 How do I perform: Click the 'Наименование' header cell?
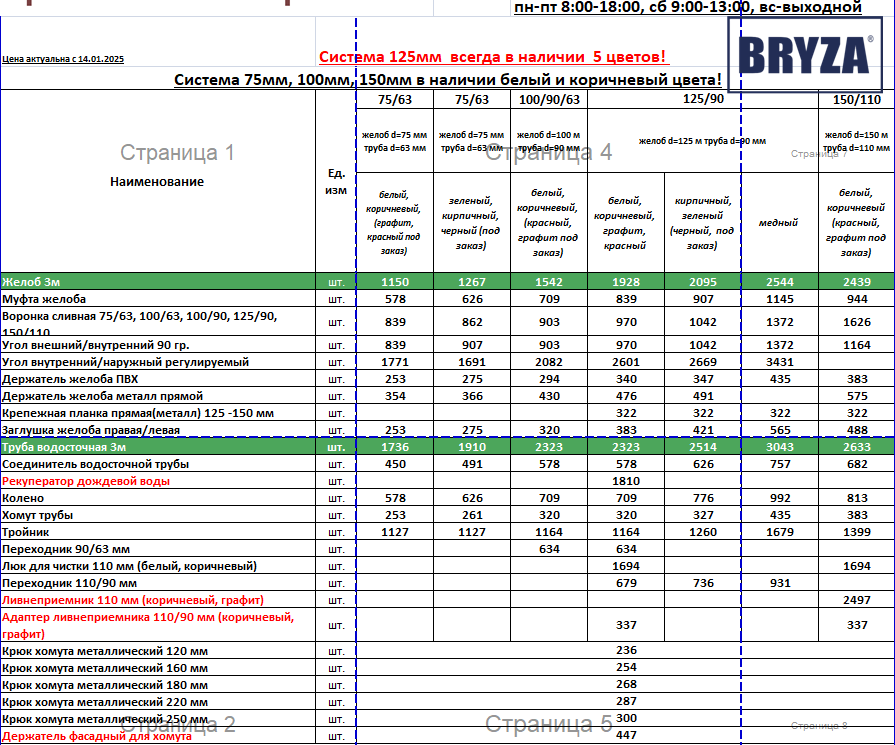point(157,182)
